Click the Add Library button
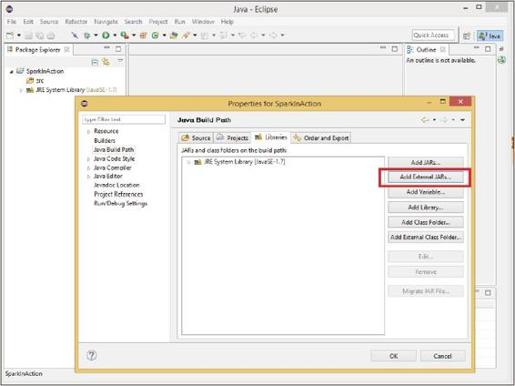The height and width of the screenshot is (386, 515). point(425,207)
